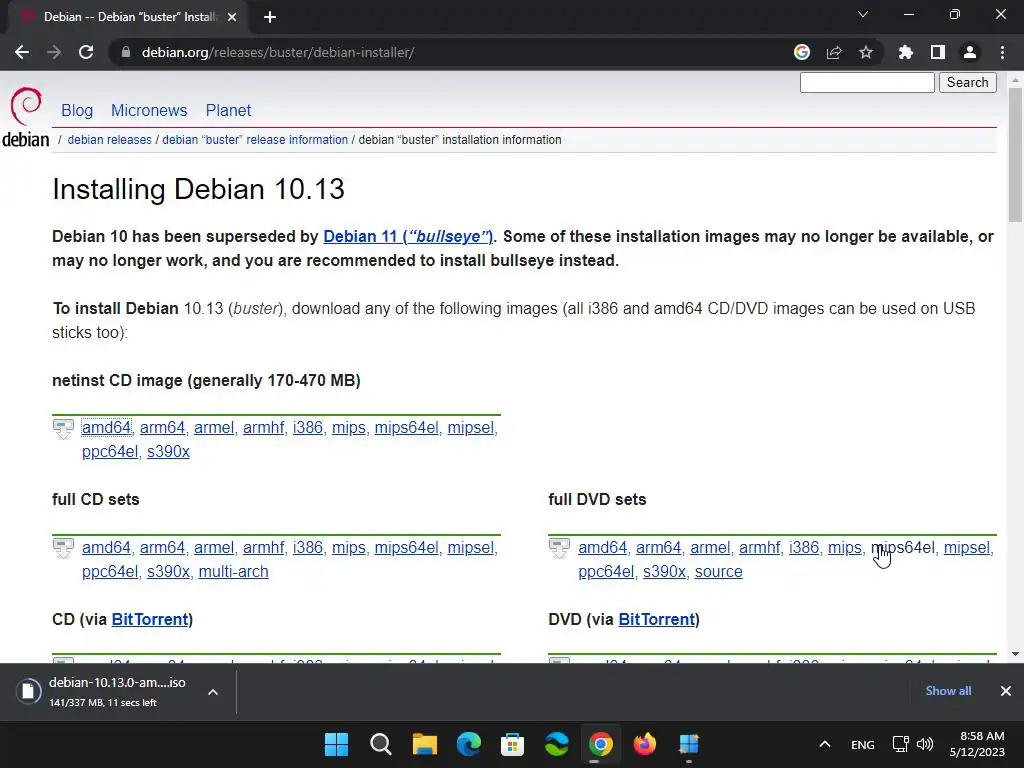Download the netinst i386 image

pos(308,428)
